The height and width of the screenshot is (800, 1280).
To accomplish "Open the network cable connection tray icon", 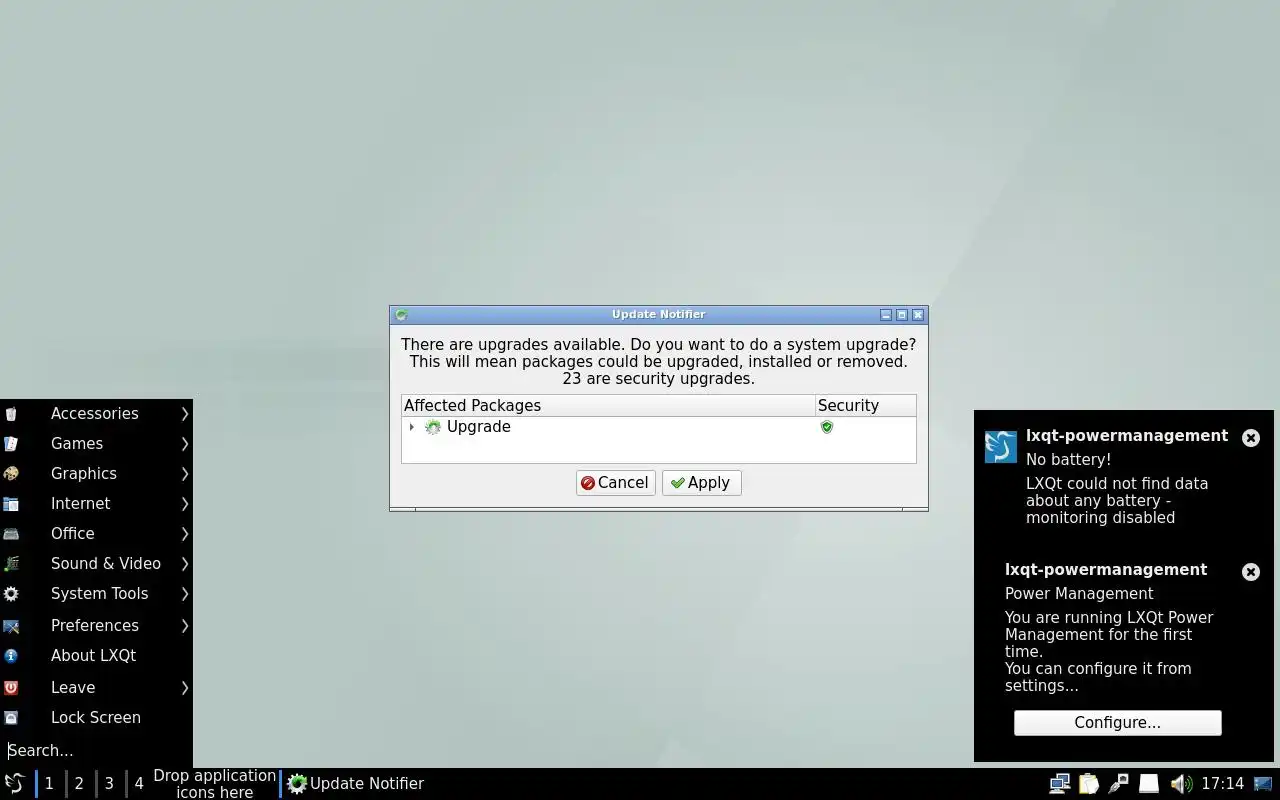I will [1118, 783].
